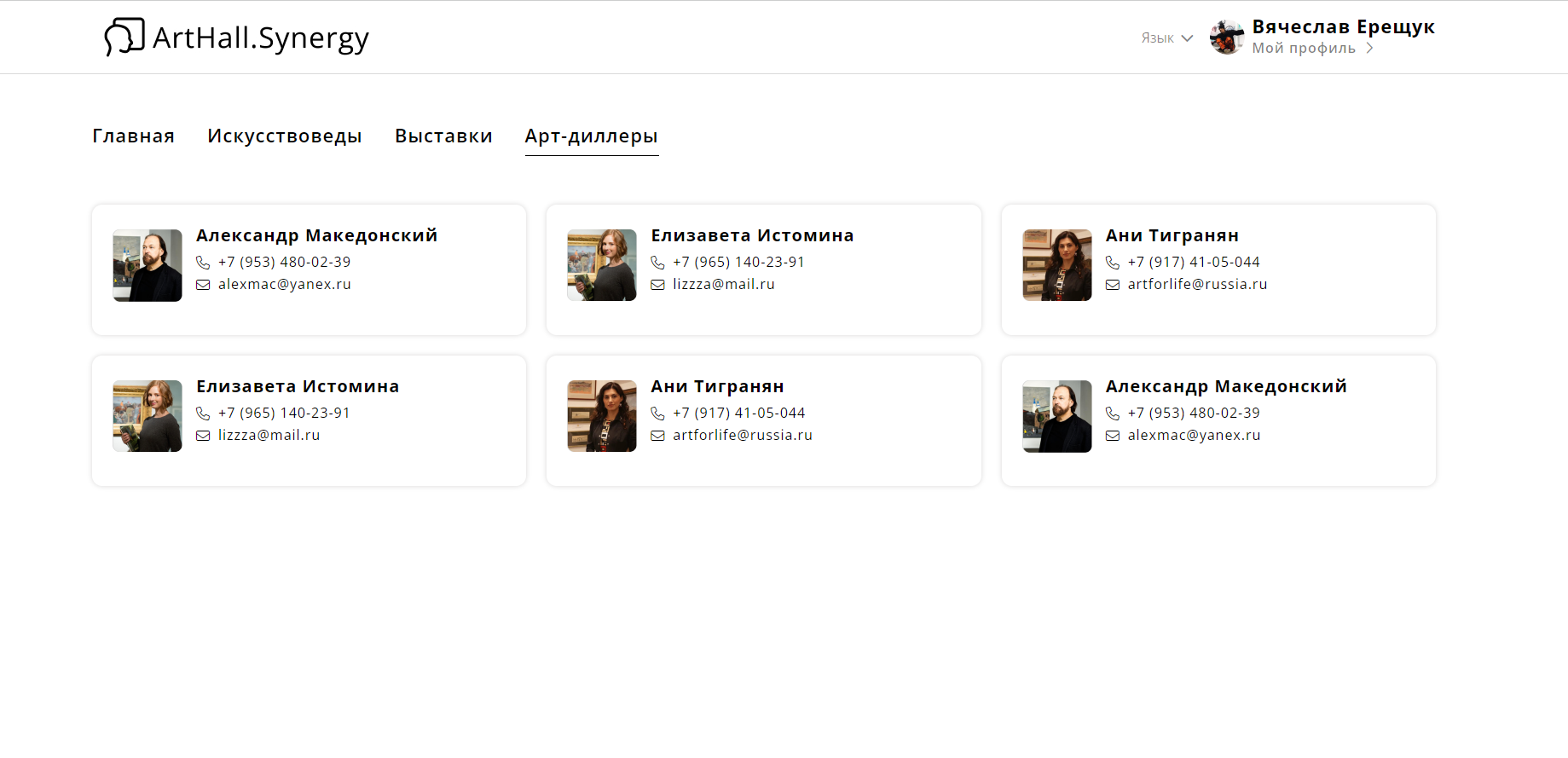Open the Выставки tab
The image size is (1568, 758).
(443, 136)
